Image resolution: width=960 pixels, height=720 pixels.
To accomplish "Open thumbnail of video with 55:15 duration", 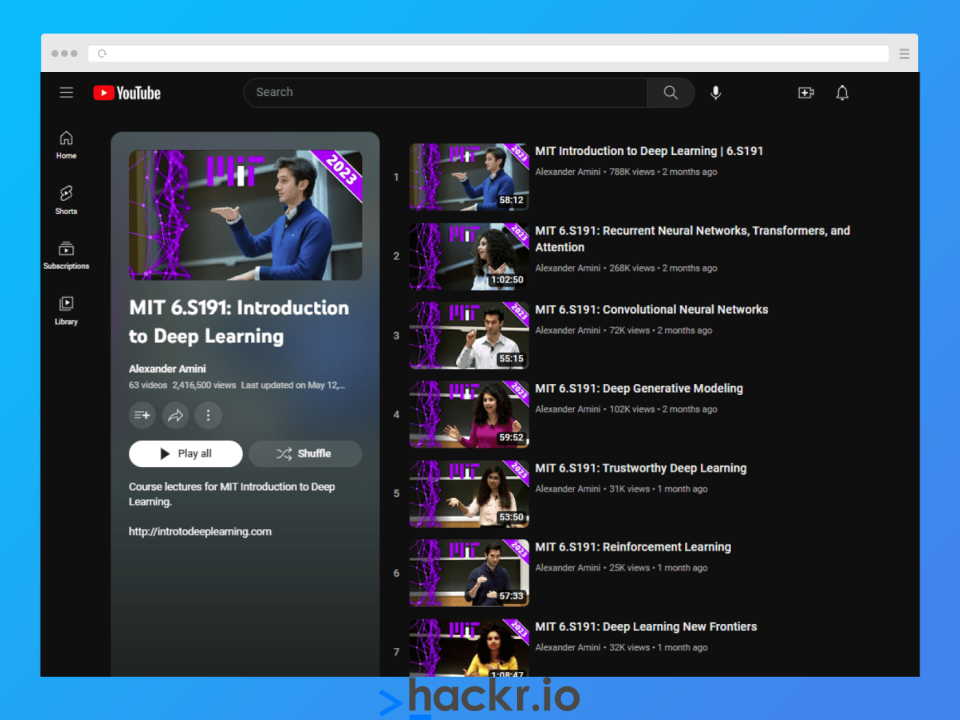I will tap(469, 336).
